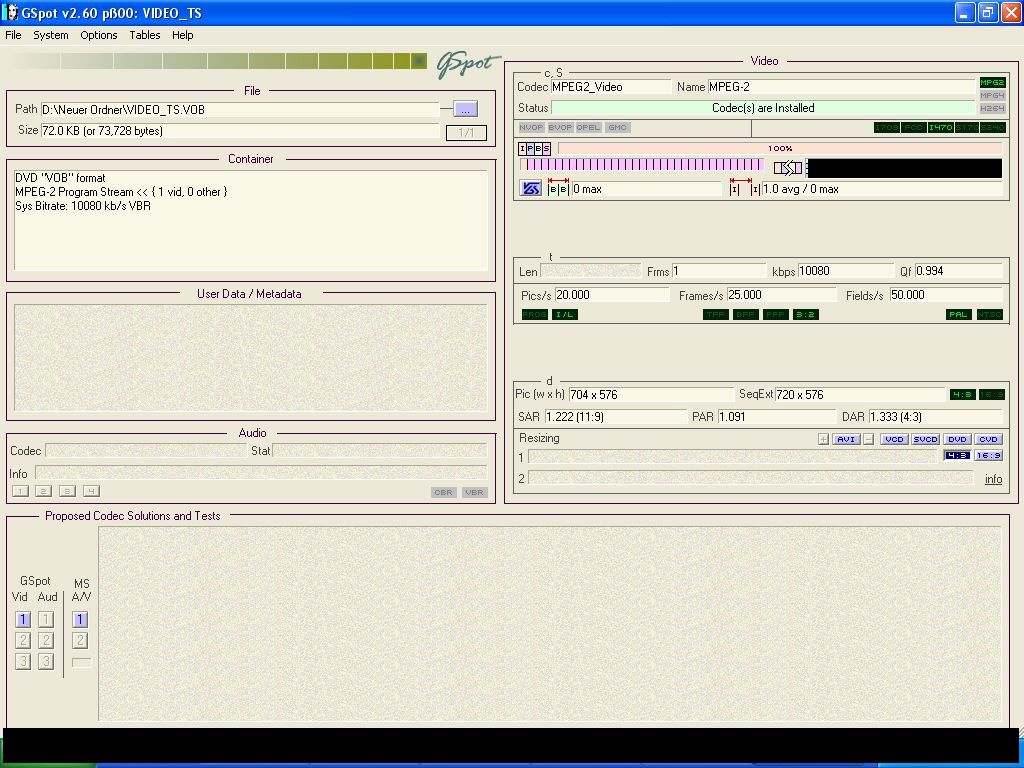The width and height of the screenshot is (1024, 768).
Task: Click the DVD resize preset button
Action: [x=957, y=440]
